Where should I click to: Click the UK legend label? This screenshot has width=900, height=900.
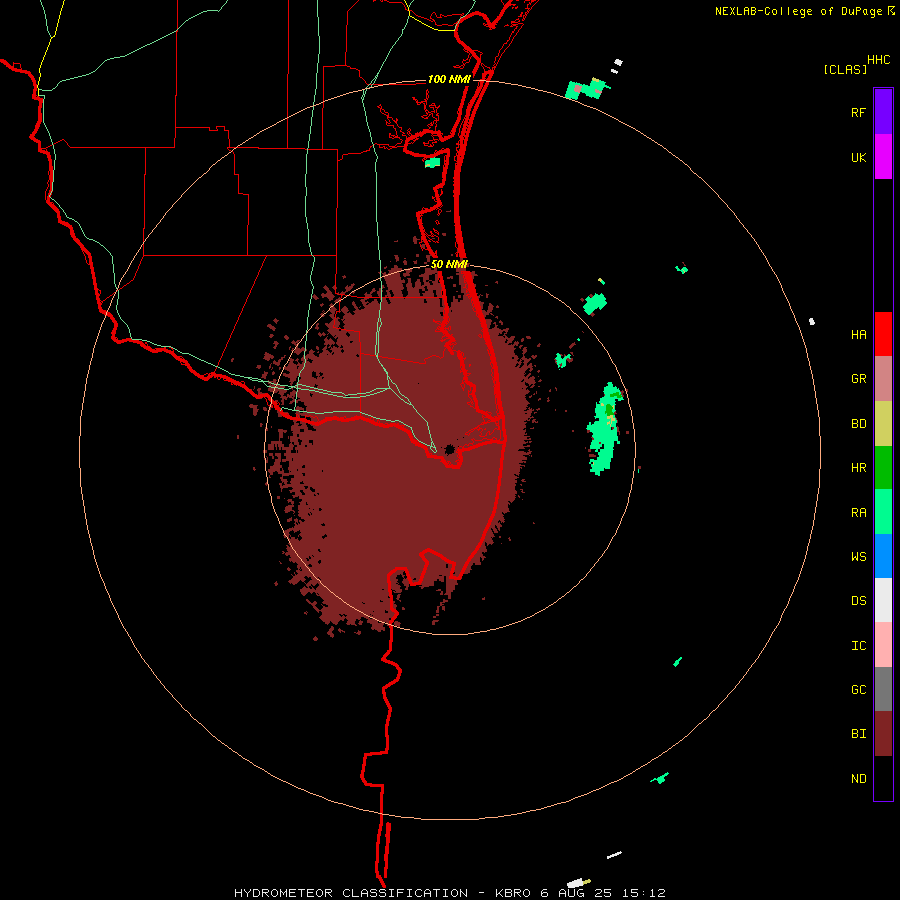point(858,158)
